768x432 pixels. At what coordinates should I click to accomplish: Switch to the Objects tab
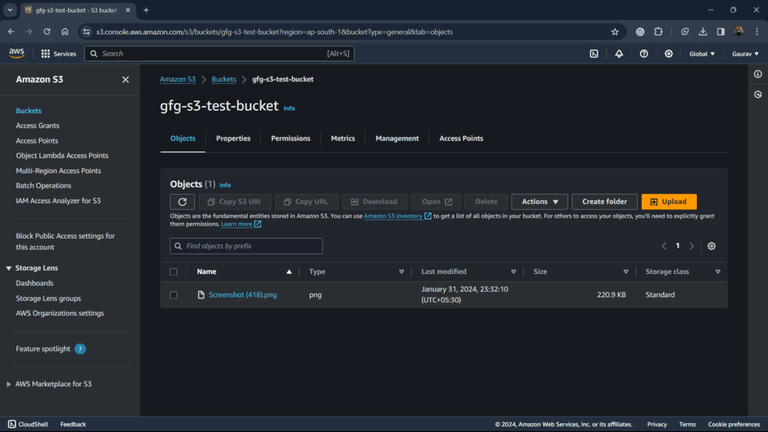[183, 139]
